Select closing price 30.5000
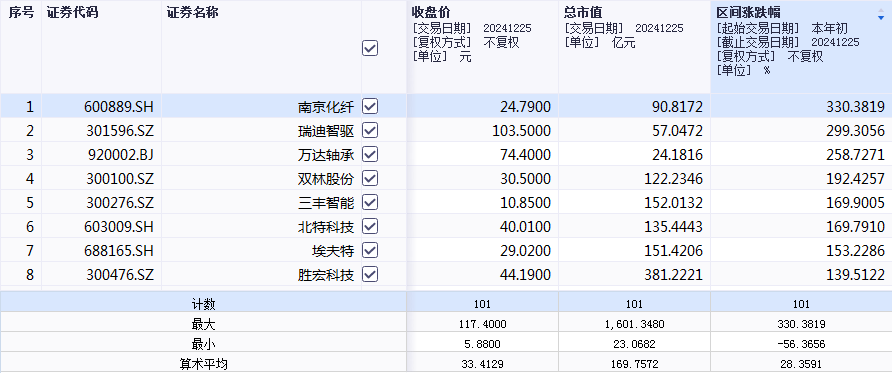This screenshot has width=892, height=373. pyautogui.click(x=525, y=179)
